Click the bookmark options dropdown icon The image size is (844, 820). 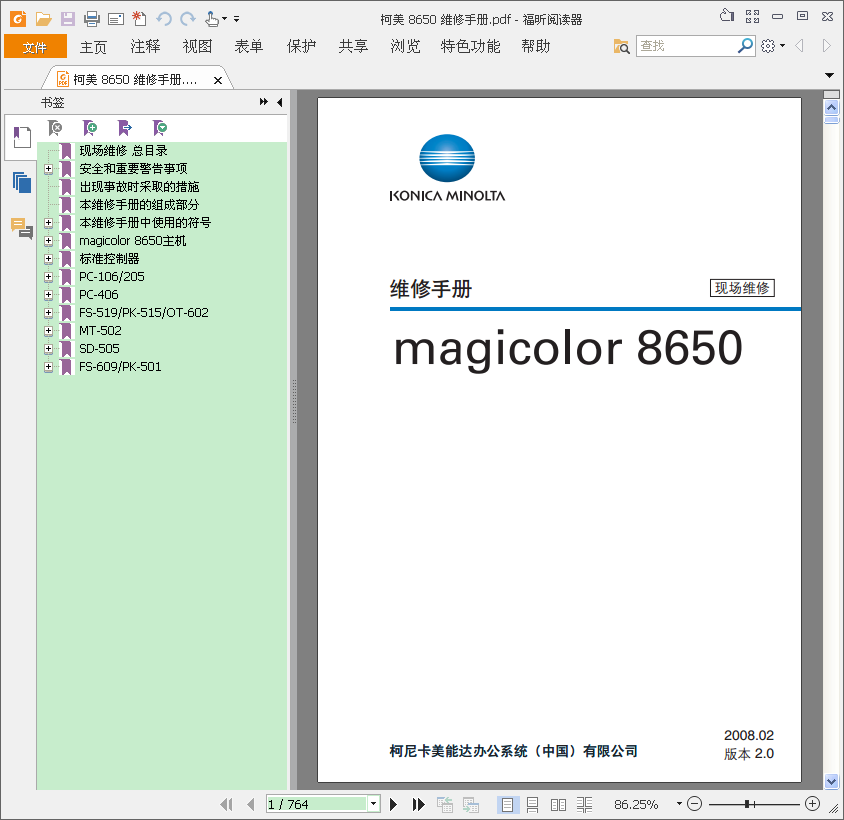click(160, 128)
